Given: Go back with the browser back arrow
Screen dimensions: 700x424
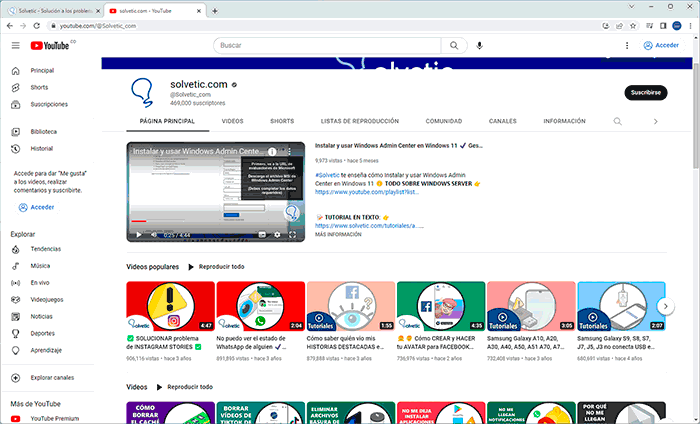Looking at the screenshot, I should click(x=10, y=26).
